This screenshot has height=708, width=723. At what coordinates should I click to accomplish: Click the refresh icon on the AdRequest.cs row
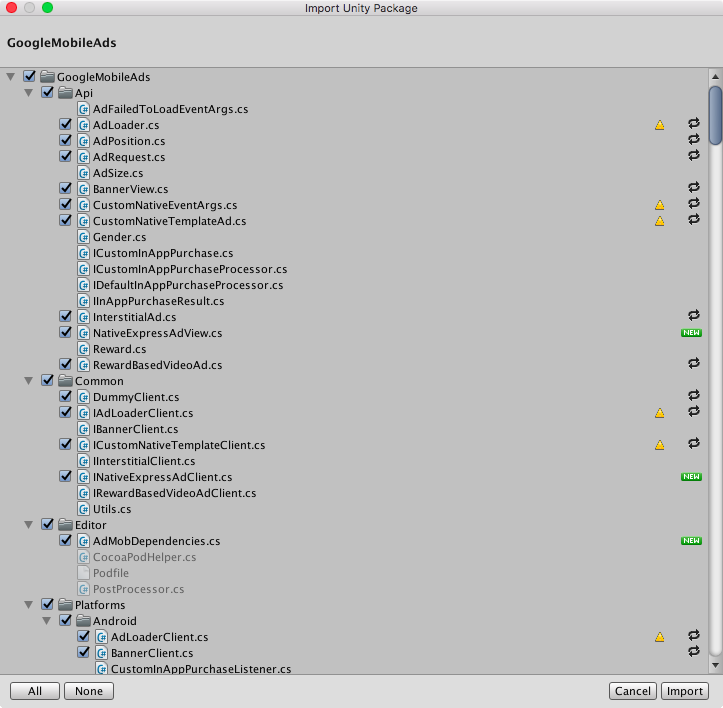pos(693,155)
